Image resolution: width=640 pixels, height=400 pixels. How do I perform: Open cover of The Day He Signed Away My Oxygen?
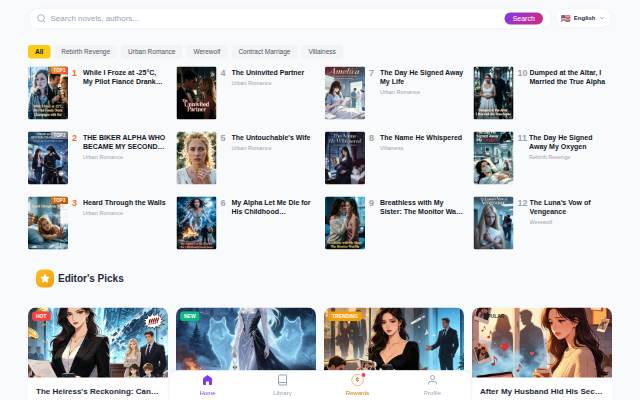493,158
